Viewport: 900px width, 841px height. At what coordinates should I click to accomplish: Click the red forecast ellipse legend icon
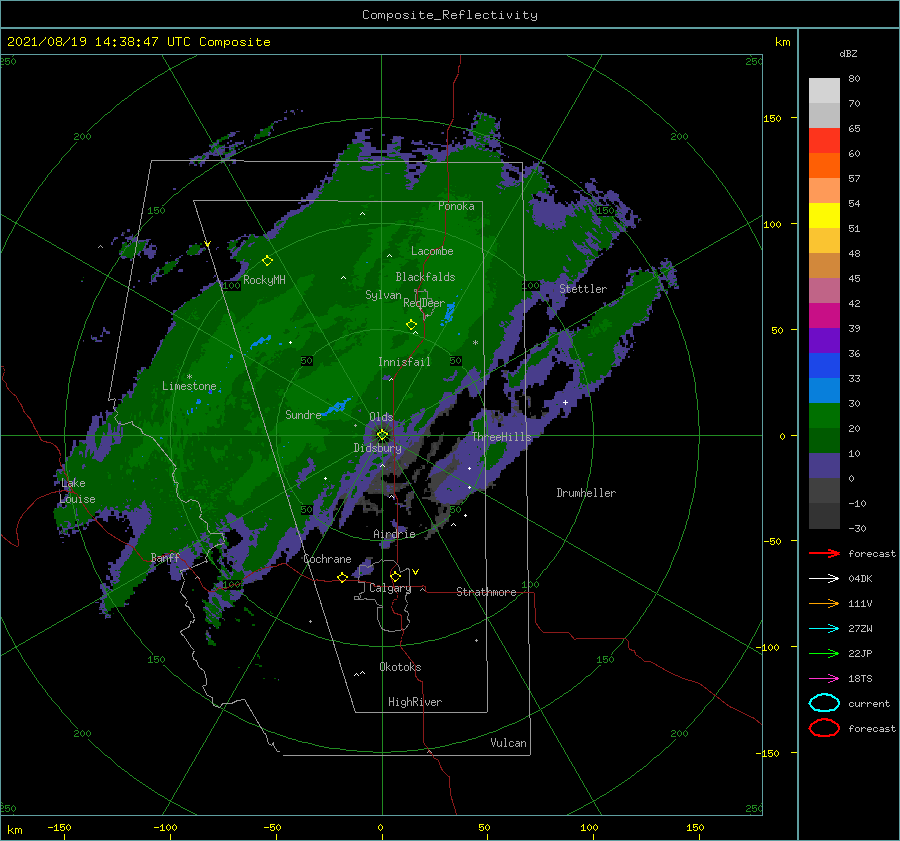(824, 728)
